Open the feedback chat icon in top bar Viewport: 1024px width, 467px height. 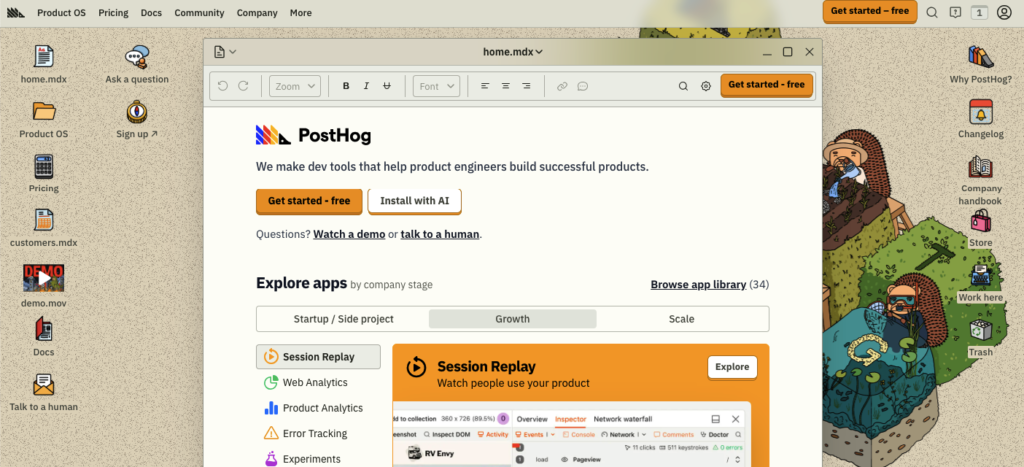point(955,12)
